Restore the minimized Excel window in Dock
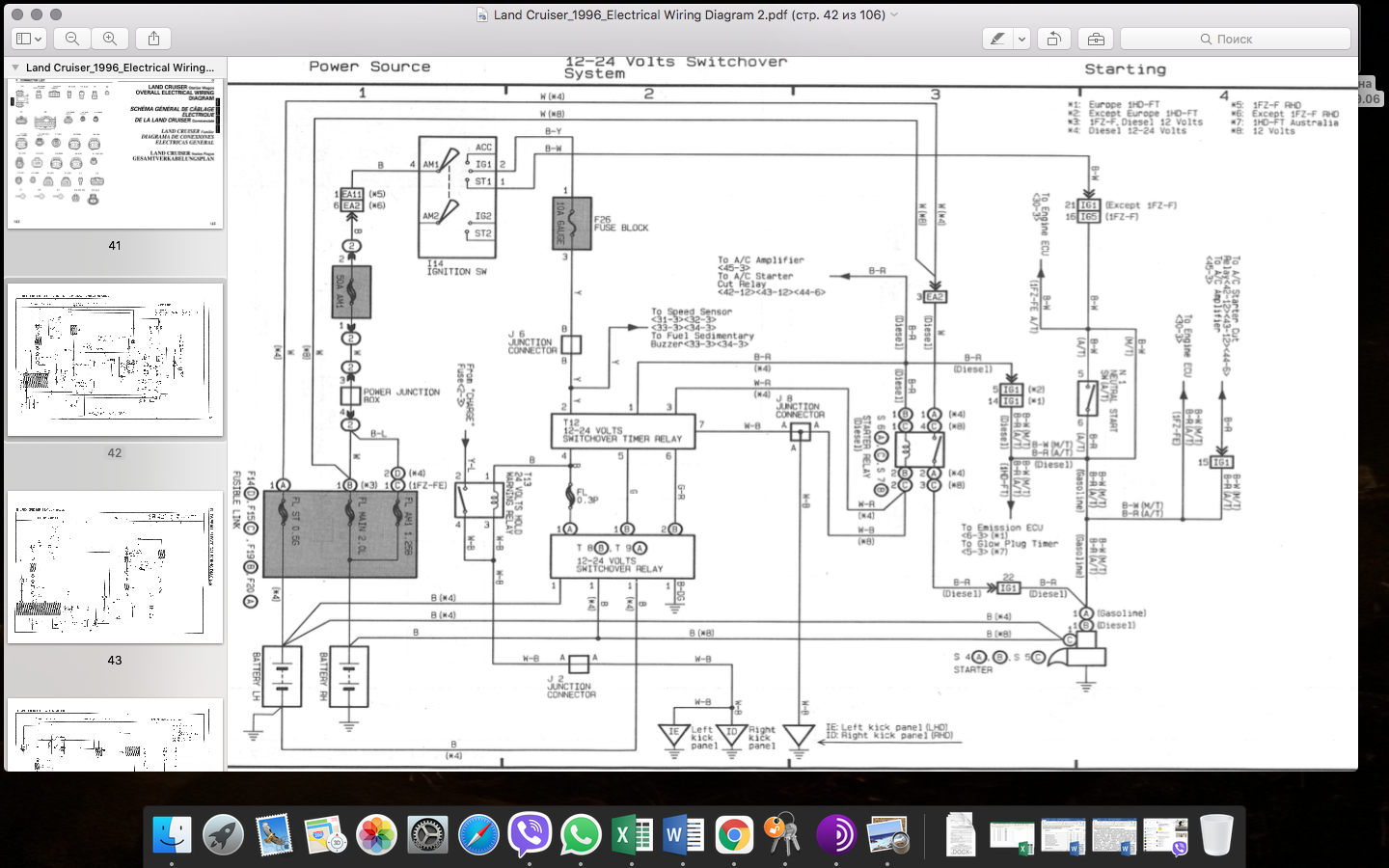 (1012, 837)
